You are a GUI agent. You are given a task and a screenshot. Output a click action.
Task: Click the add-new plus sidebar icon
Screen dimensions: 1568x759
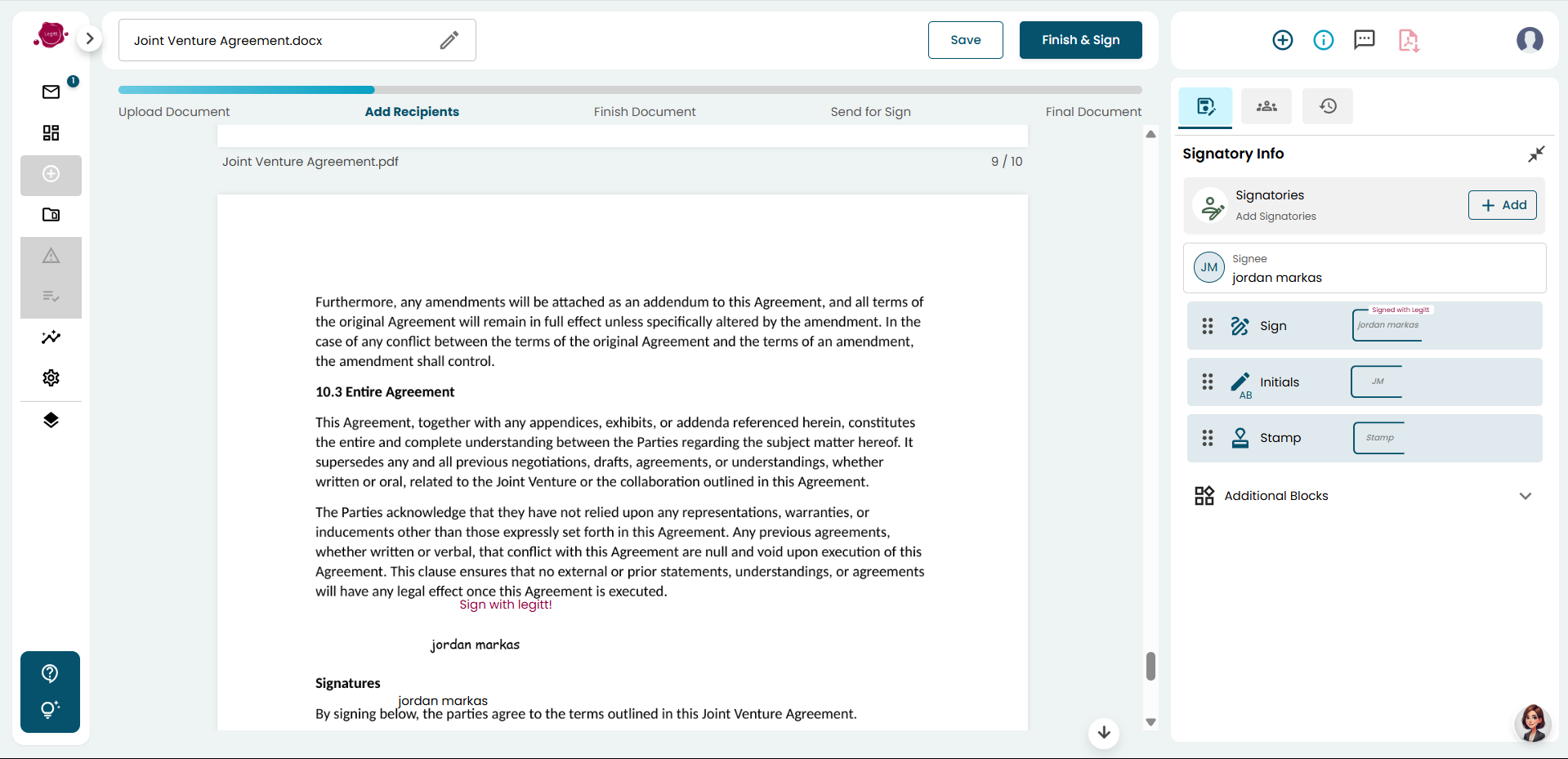(x=51, y=174)
